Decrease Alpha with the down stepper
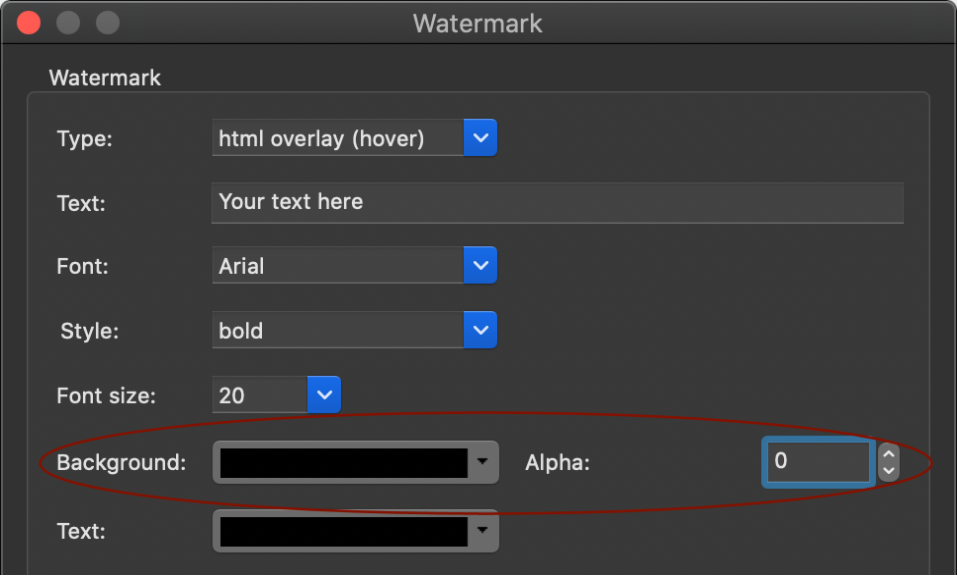The image size is (958, 576). pyautogui.click(x=889, y=471)
